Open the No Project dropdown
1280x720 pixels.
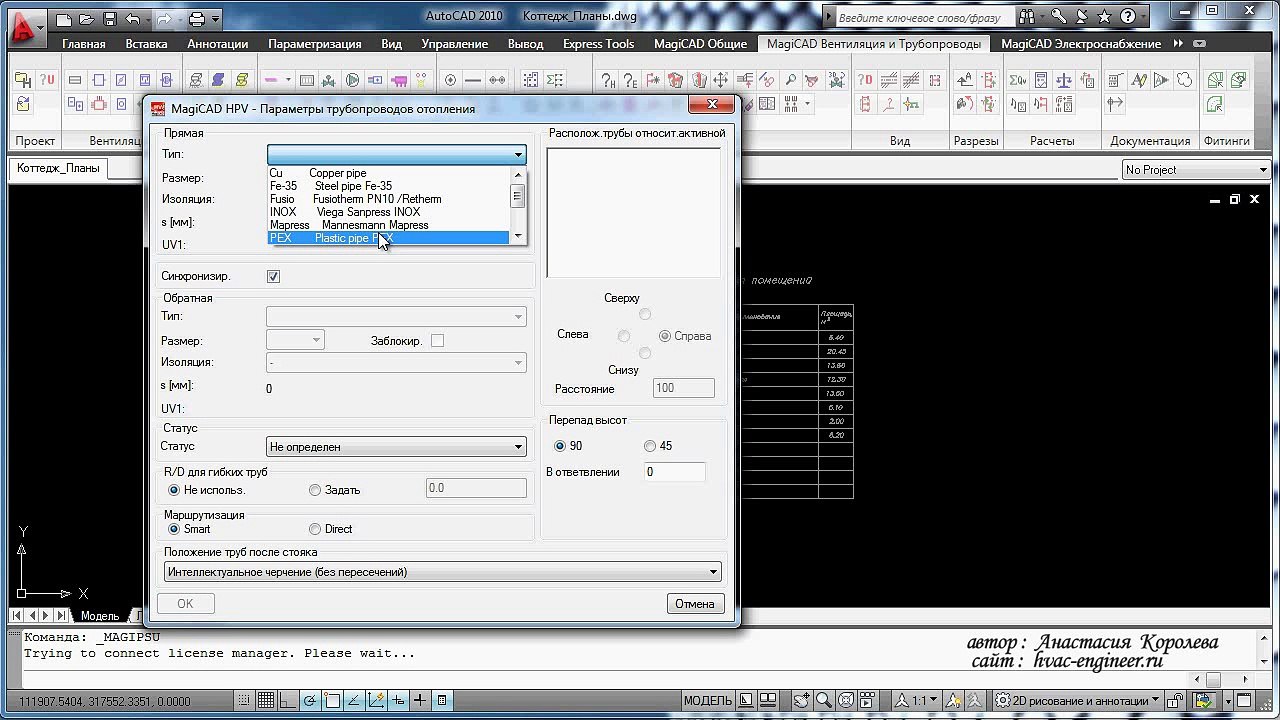click(1196, 170)
